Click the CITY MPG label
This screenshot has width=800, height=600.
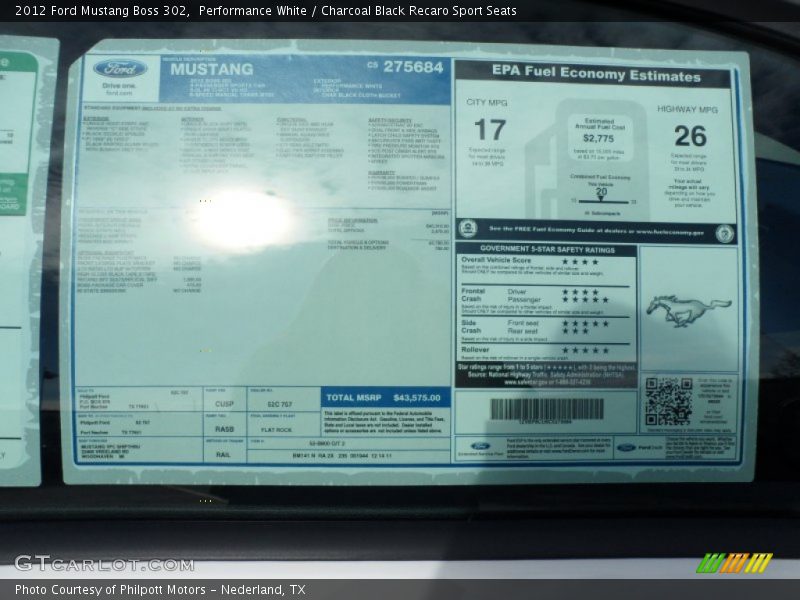pos(487,103)
